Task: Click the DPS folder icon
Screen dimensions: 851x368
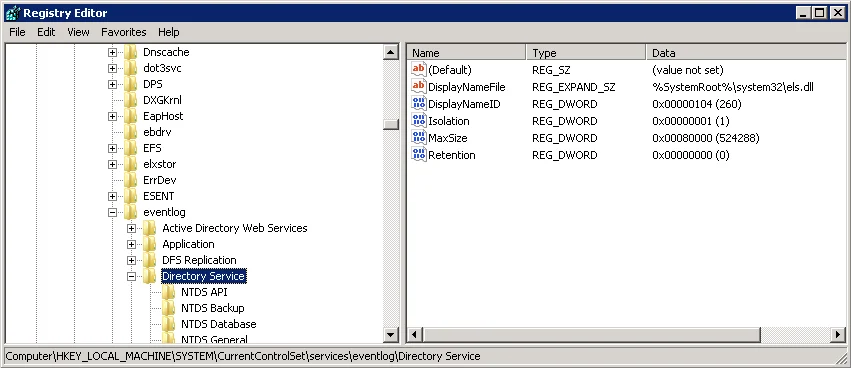Action: coord(130,84)
